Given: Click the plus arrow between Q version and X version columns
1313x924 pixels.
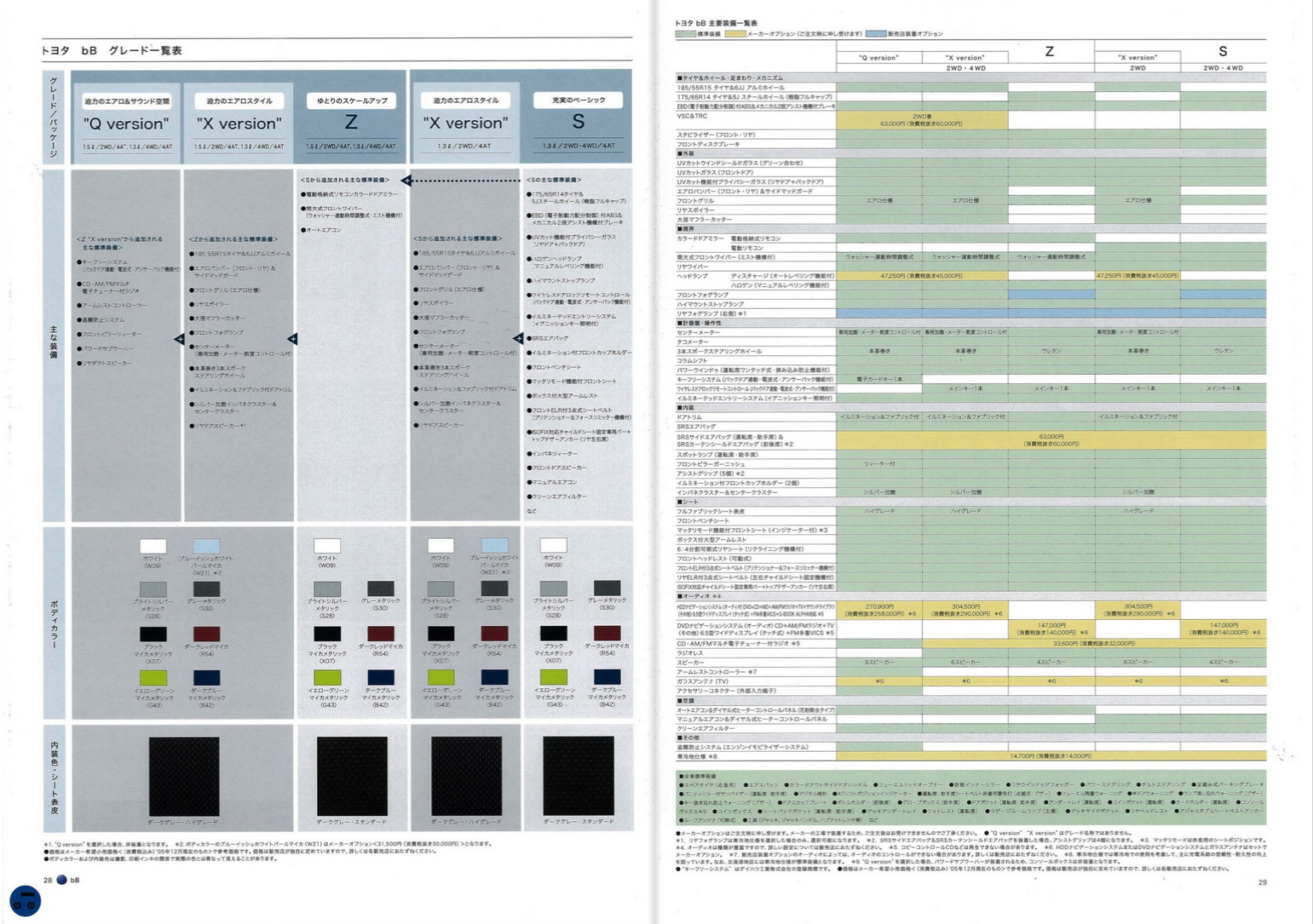Looking at the screenshot, I should 180,339.
